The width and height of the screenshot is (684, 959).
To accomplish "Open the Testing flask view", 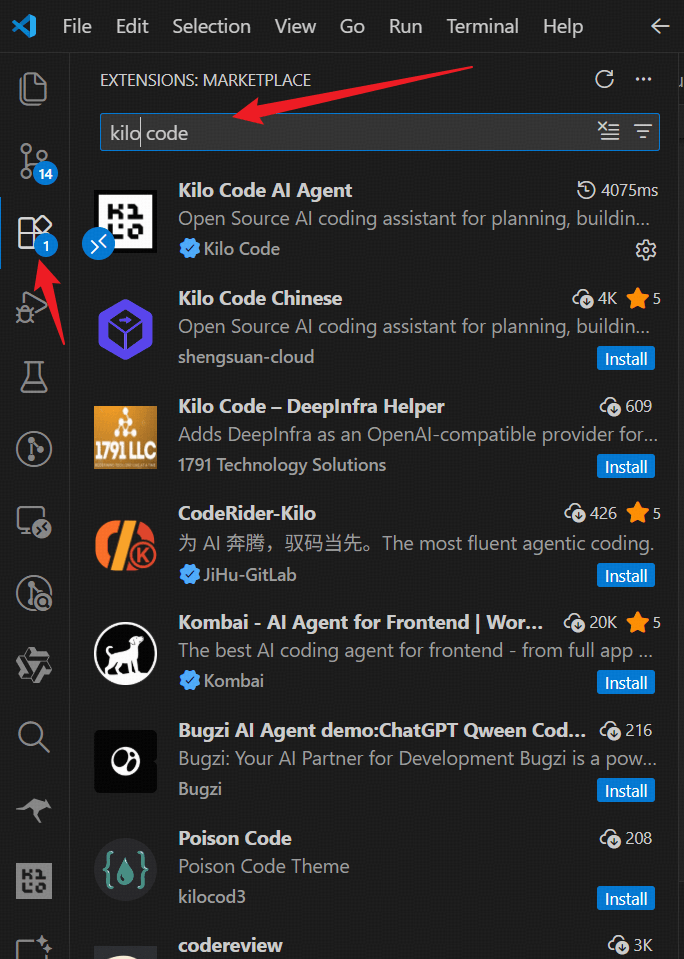I will pos(34,377).
